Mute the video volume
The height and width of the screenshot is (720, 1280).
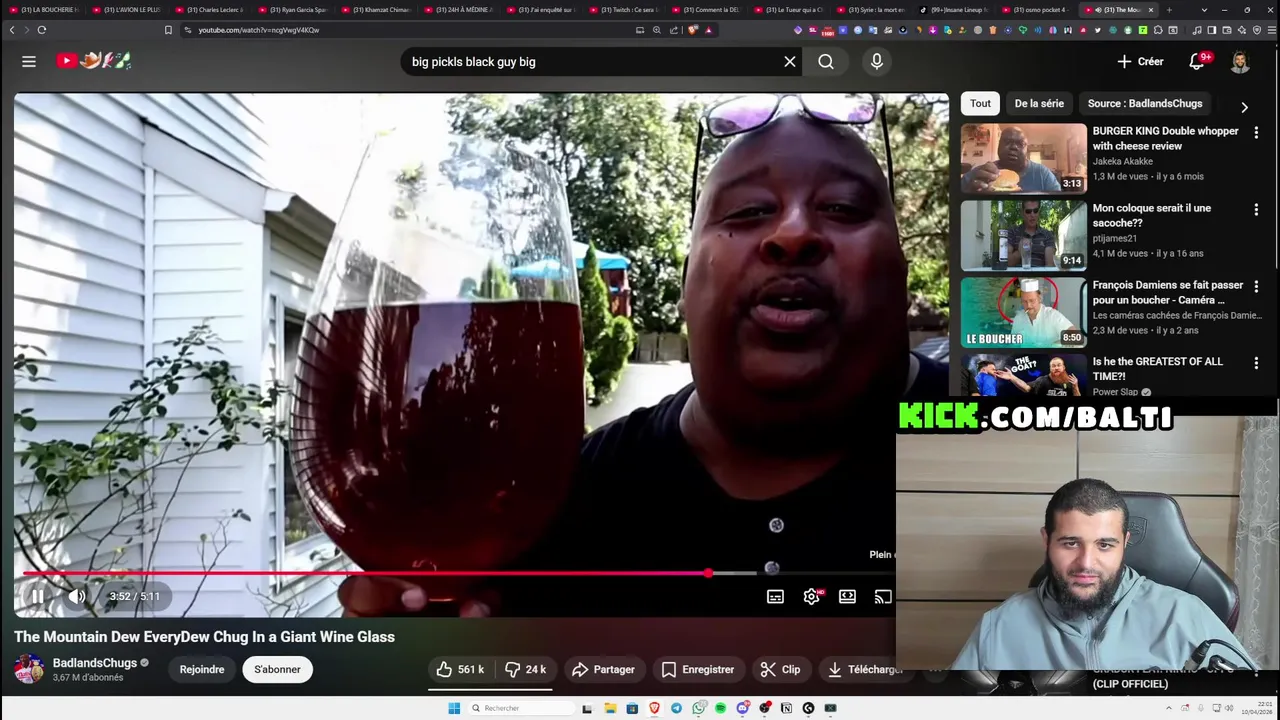click(77, 596)
